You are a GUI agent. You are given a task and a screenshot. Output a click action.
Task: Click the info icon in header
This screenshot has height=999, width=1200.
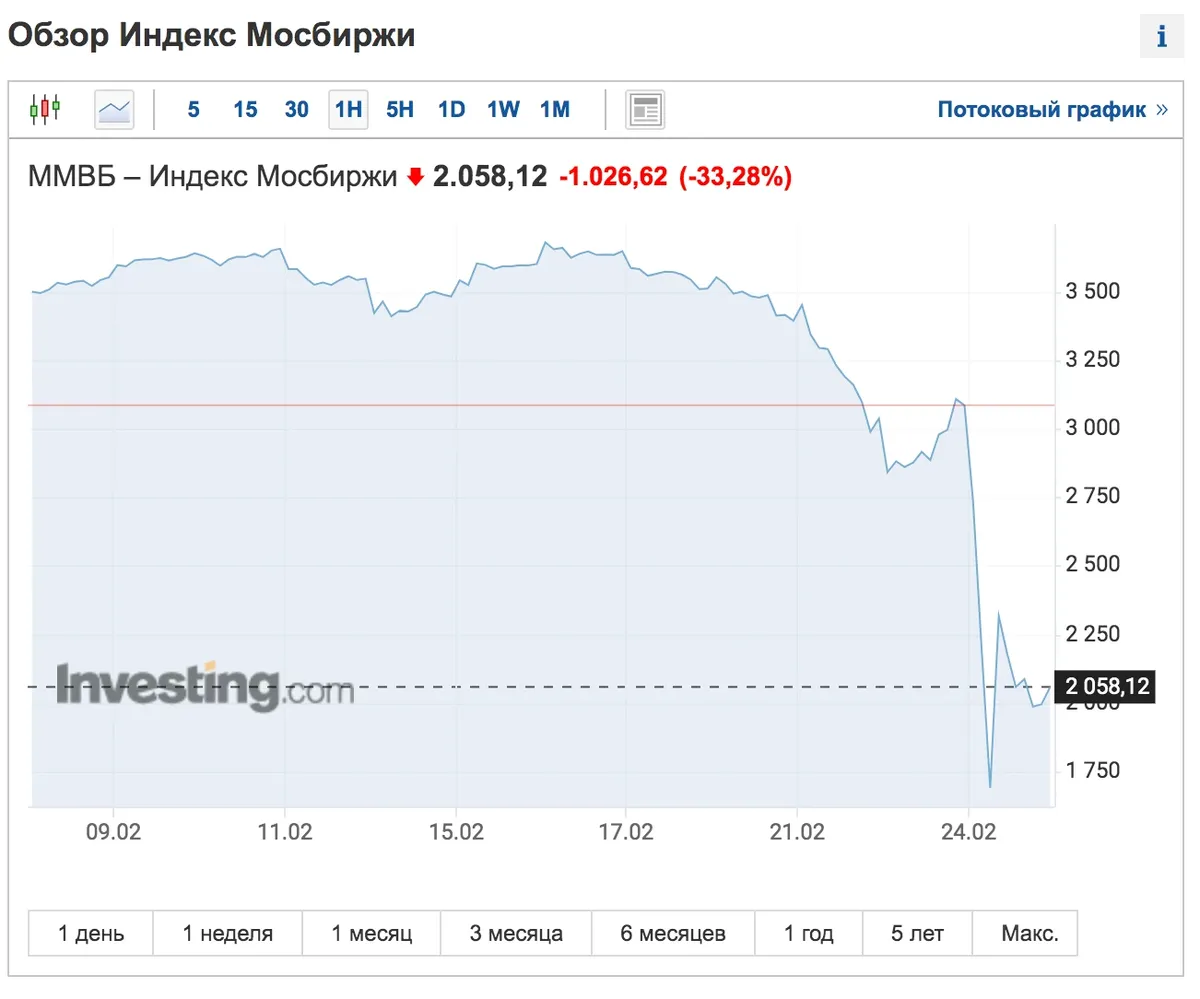tap(1161, 38)
